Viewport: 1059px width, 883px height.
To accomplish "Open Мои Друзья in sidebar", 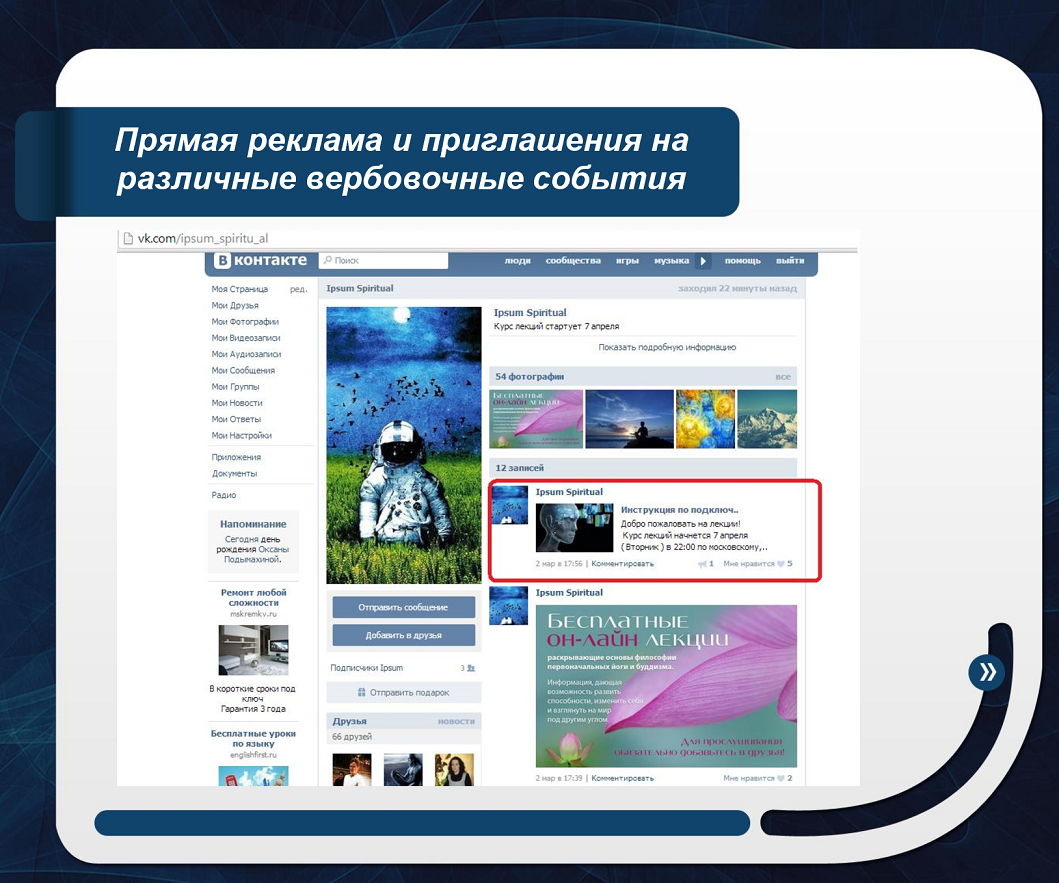I will click(x=235, y=305).
